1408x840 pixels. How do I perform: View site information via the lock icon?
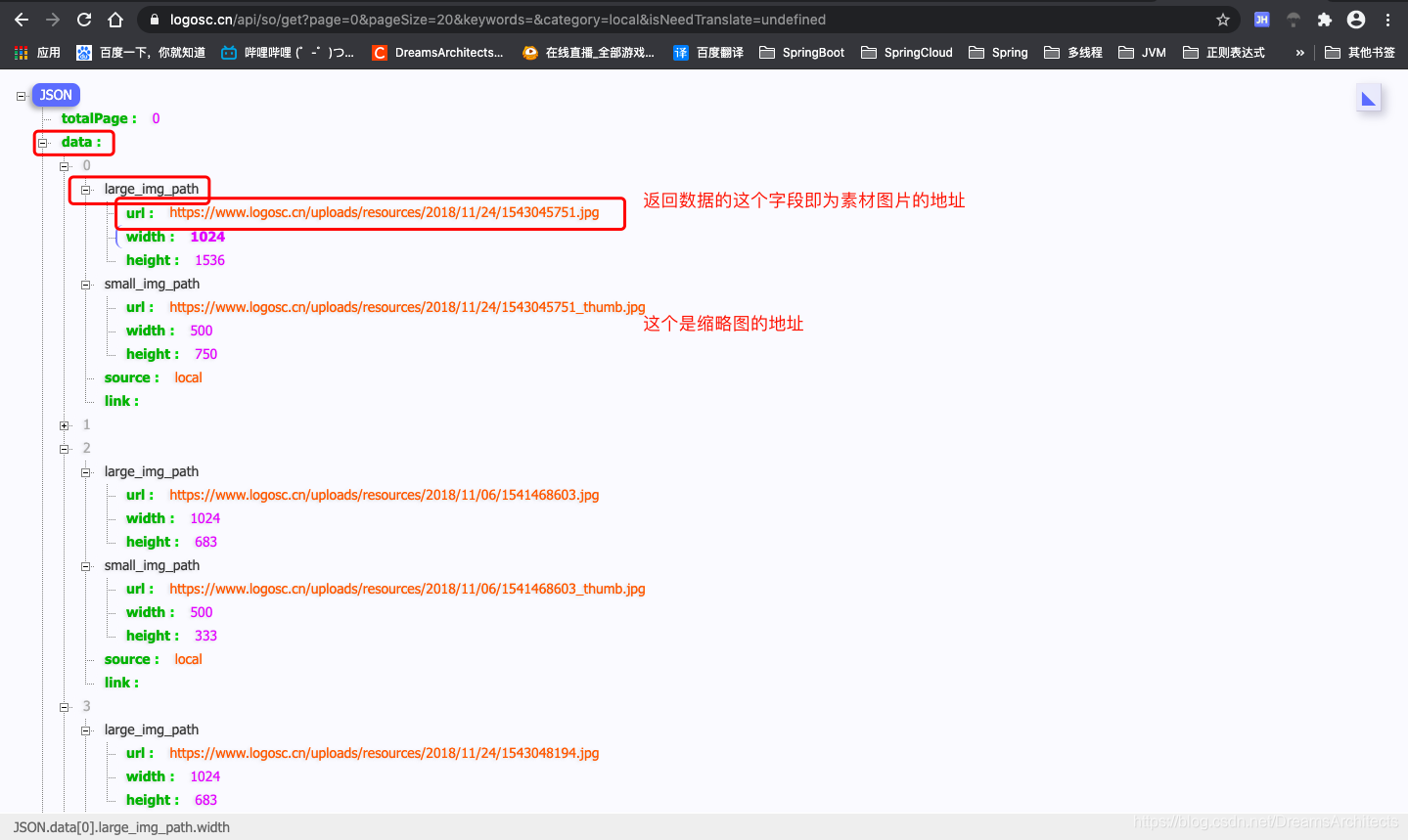(154, 20)
